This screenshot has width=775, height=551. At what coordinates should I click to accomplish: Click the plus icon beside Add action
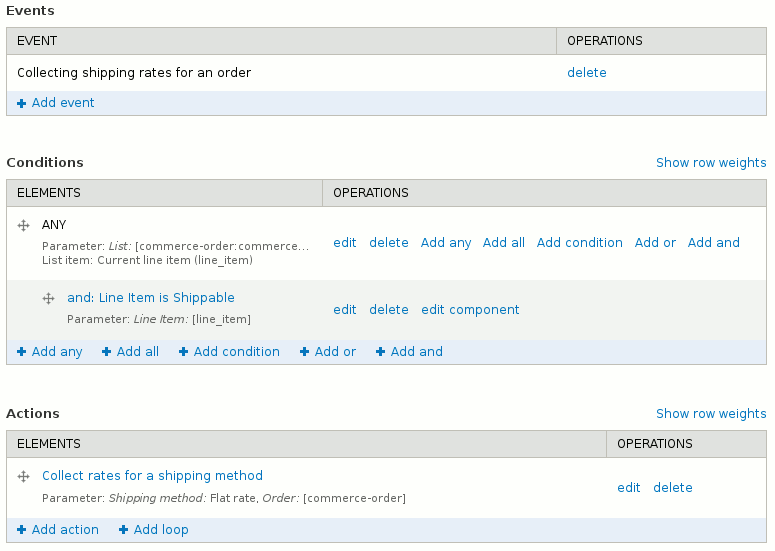(x=22, y=530)
